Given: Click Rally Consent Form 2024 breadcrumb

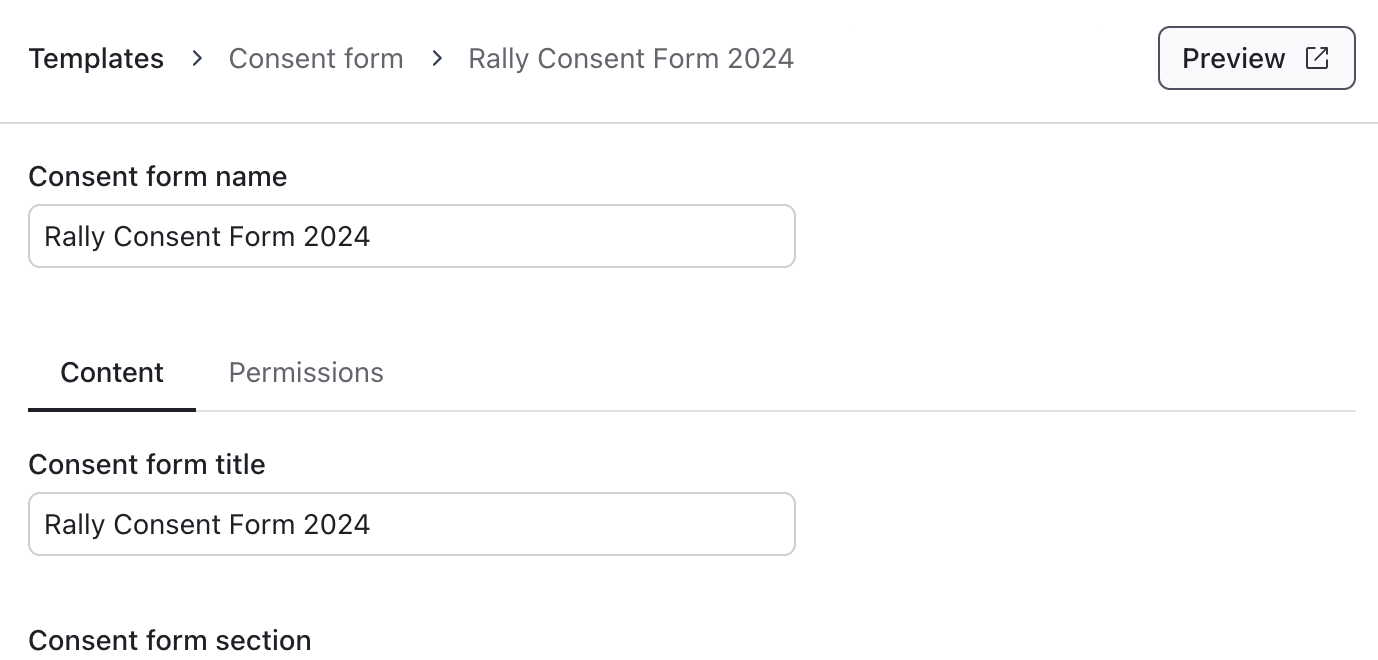Looking at the screenshot, I should point(631,59).
